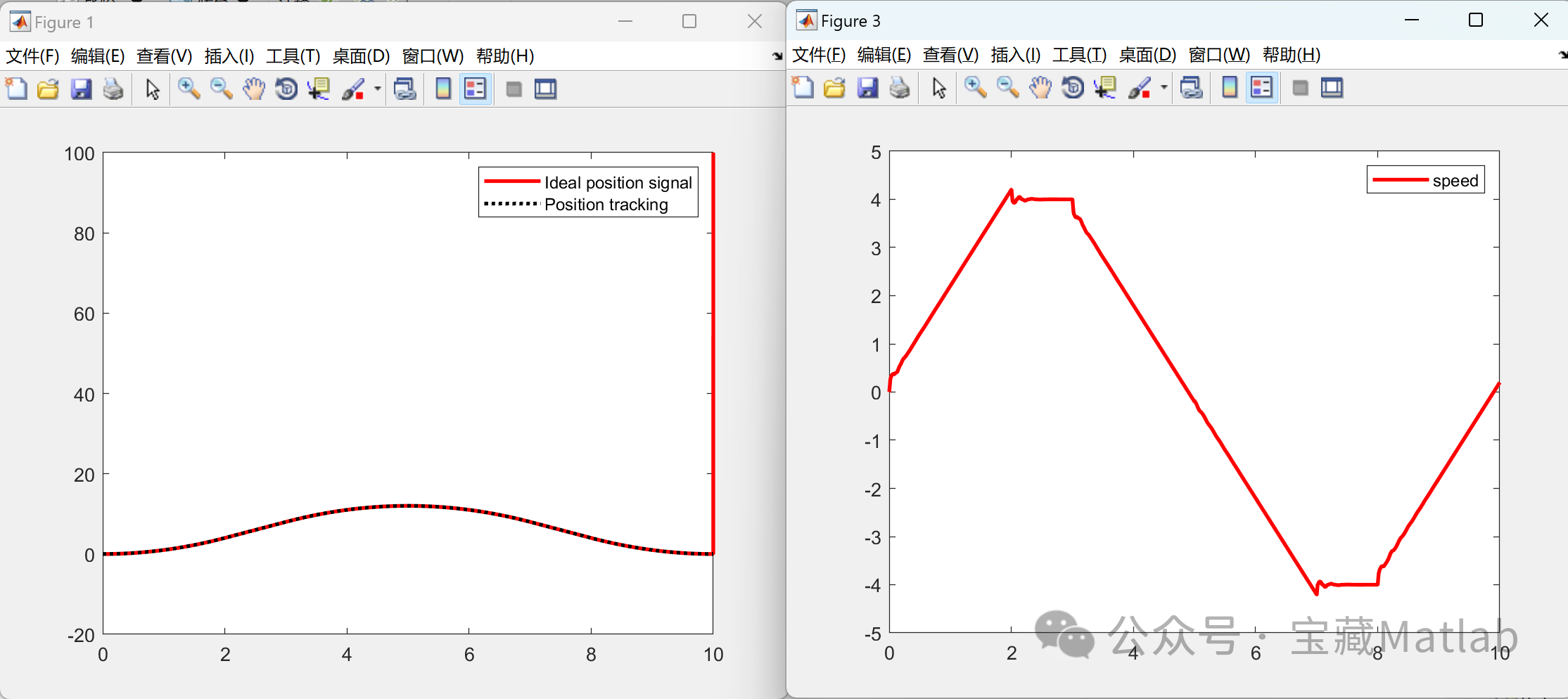The image size is (1568, 699).
Task: Enable Data Cursor tool in Figure 3
Action: [1105, 87]
